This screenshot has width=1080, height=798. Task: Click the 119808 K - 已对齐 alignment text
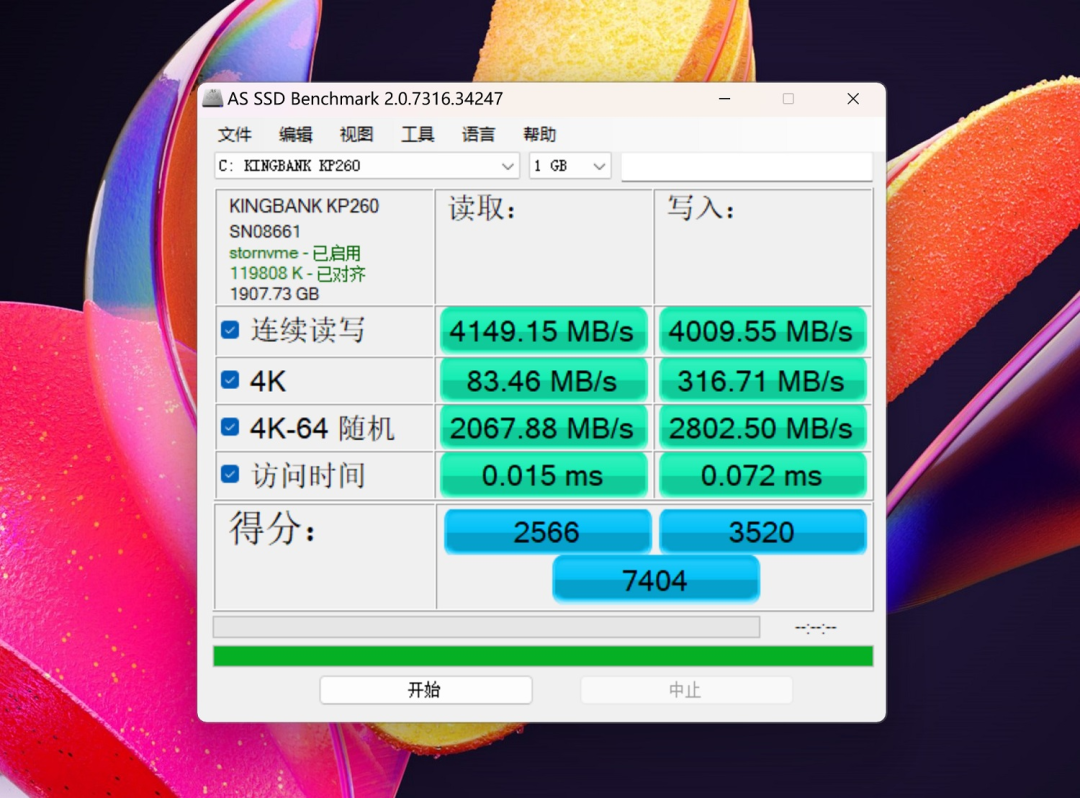pyautogui.click(x=298, y=273)
